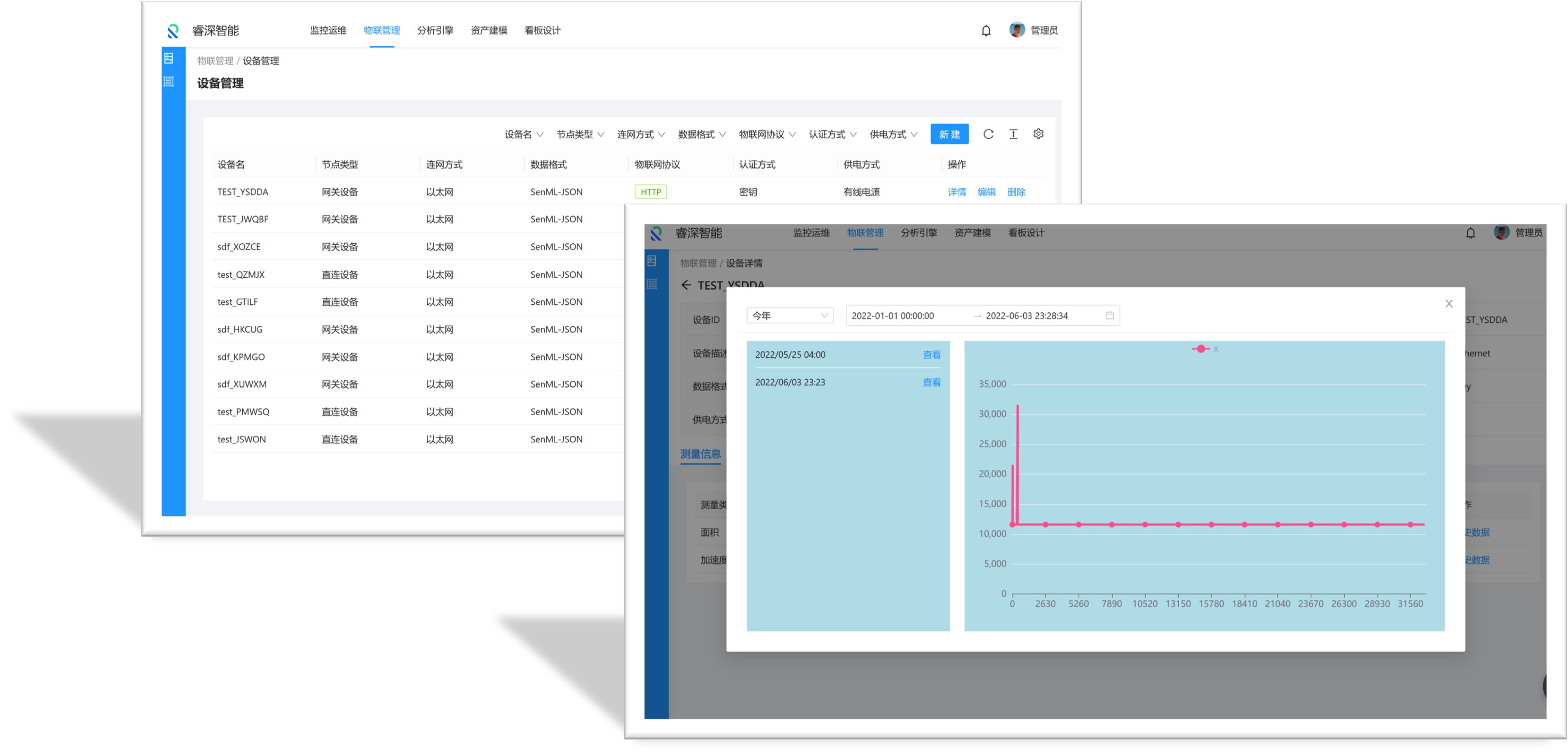Screen dimensions: 1568x753
Task: Click the 新建 button
Action: (949, 135)
